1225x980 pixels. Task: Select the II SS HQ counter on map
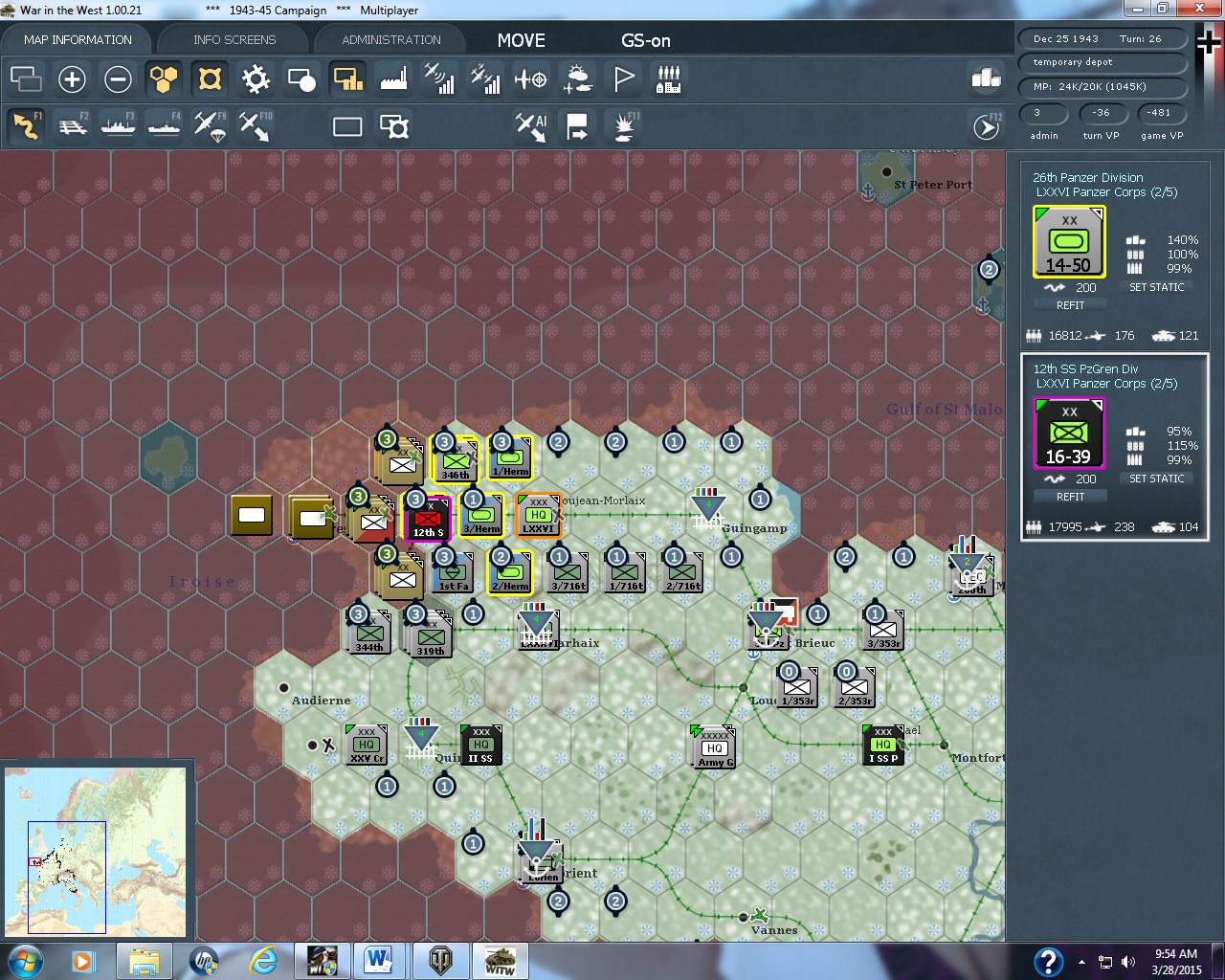tap(480, 745)
